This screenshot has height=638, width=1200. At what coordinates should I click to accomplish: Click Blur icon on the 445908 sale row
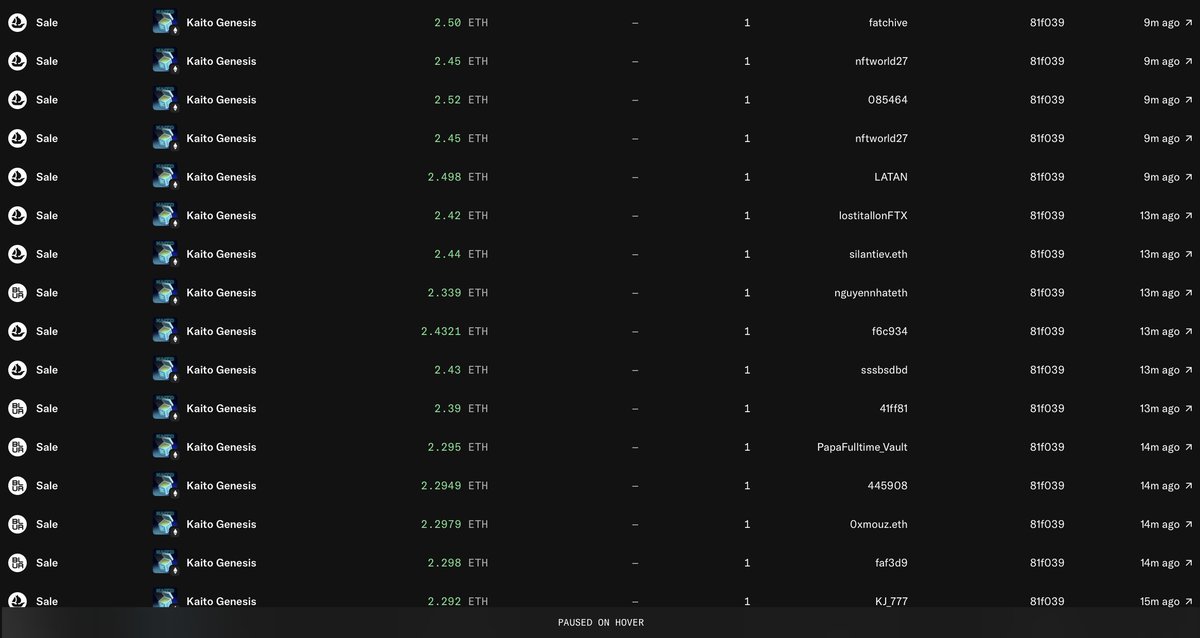(x=17, y=485)
